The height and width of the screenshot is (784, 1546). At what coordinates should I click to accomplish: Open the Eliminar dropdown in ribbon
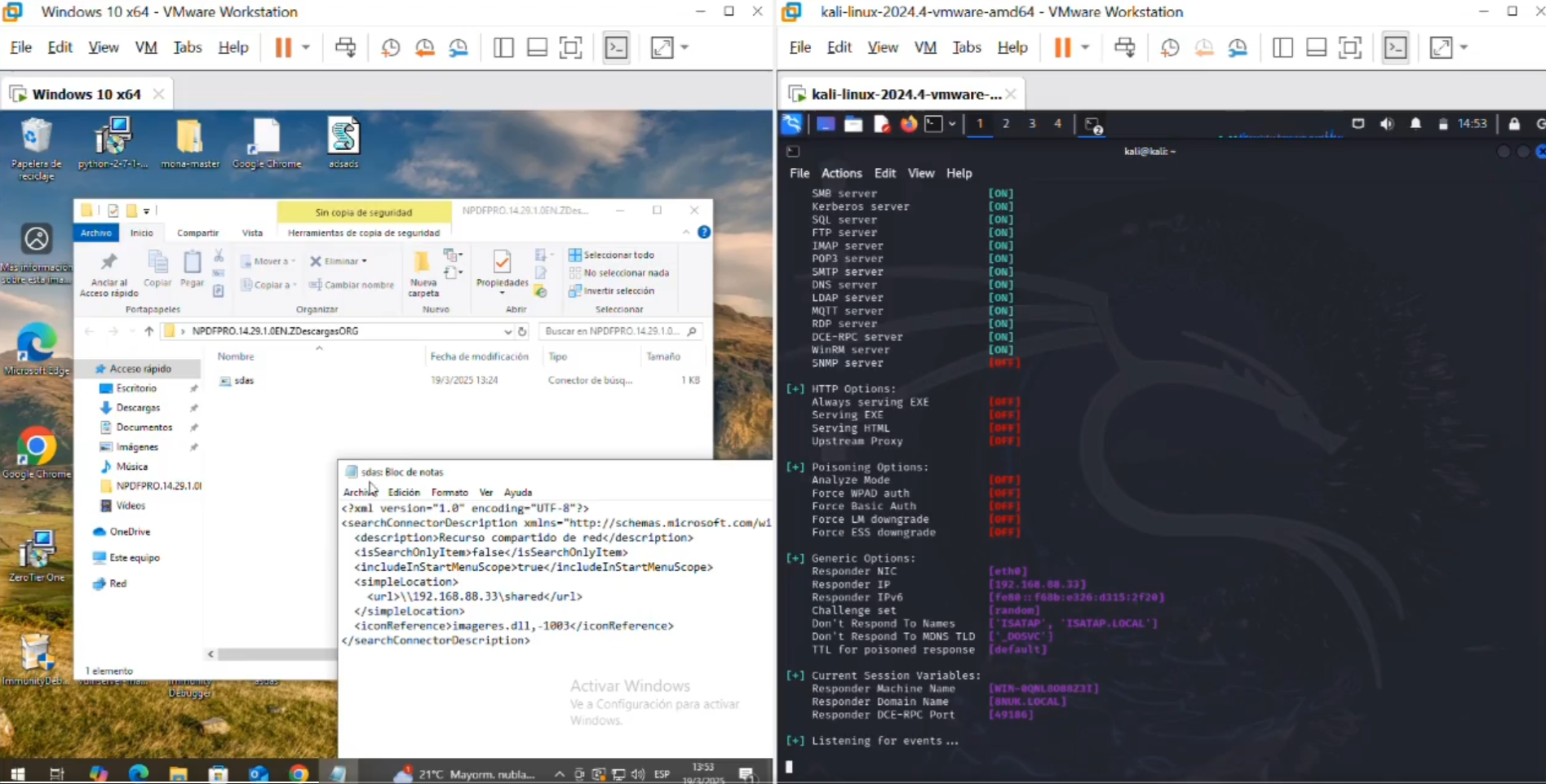pyautogui.click(x=339, y=261)
